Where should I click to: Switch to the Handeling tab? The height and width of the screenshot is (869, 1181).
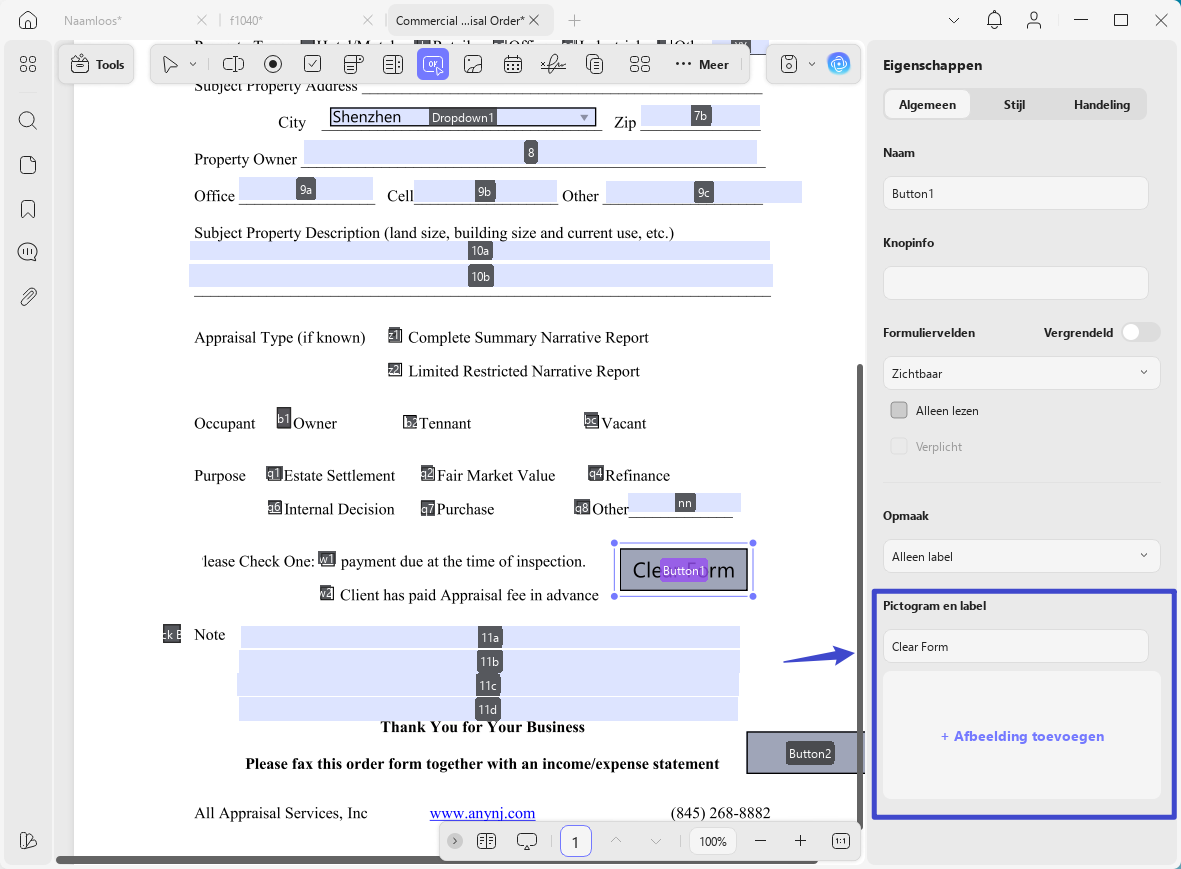pos(1101,105)
